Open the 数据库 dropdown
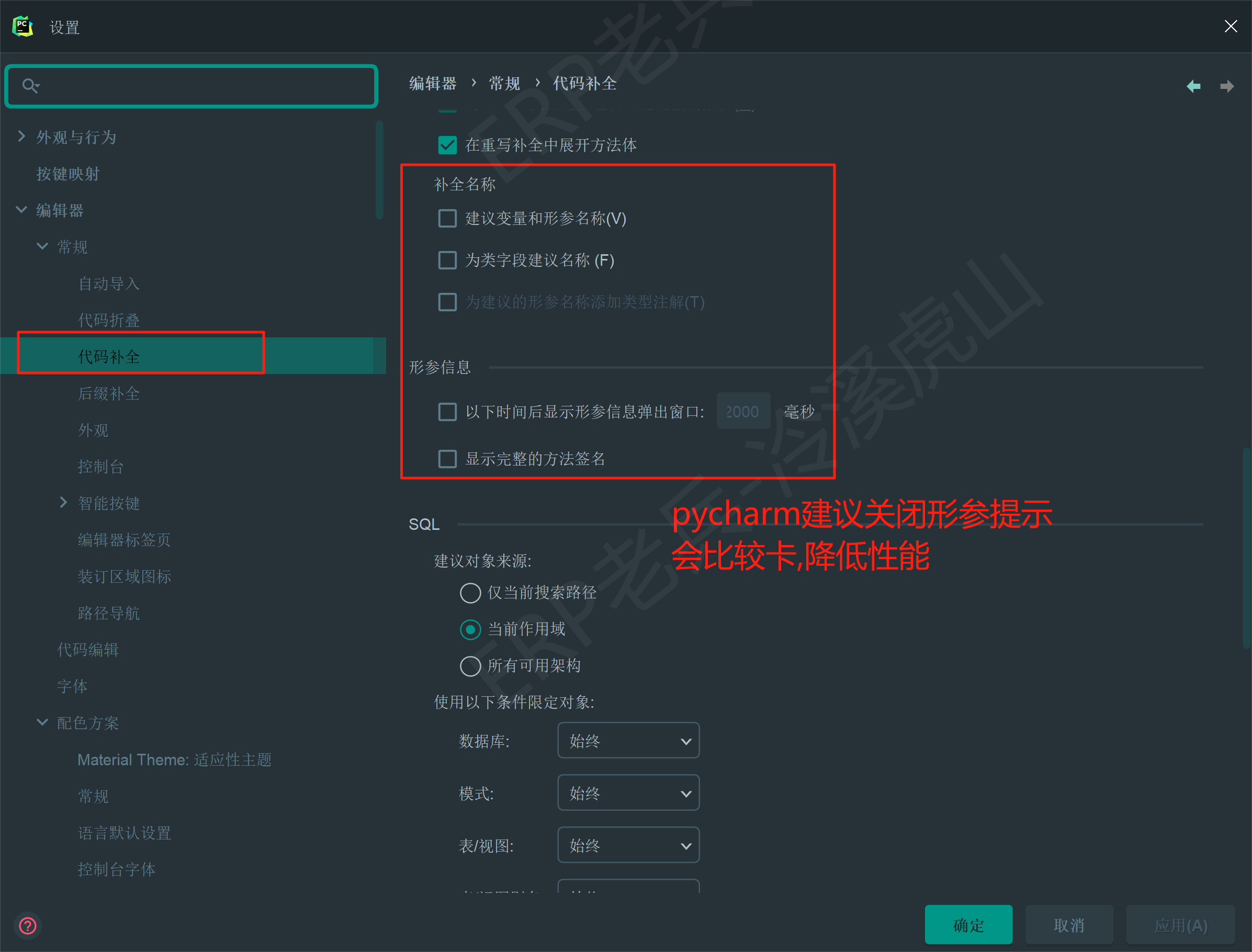1252x952 pixels. click(x=628, y=741)
